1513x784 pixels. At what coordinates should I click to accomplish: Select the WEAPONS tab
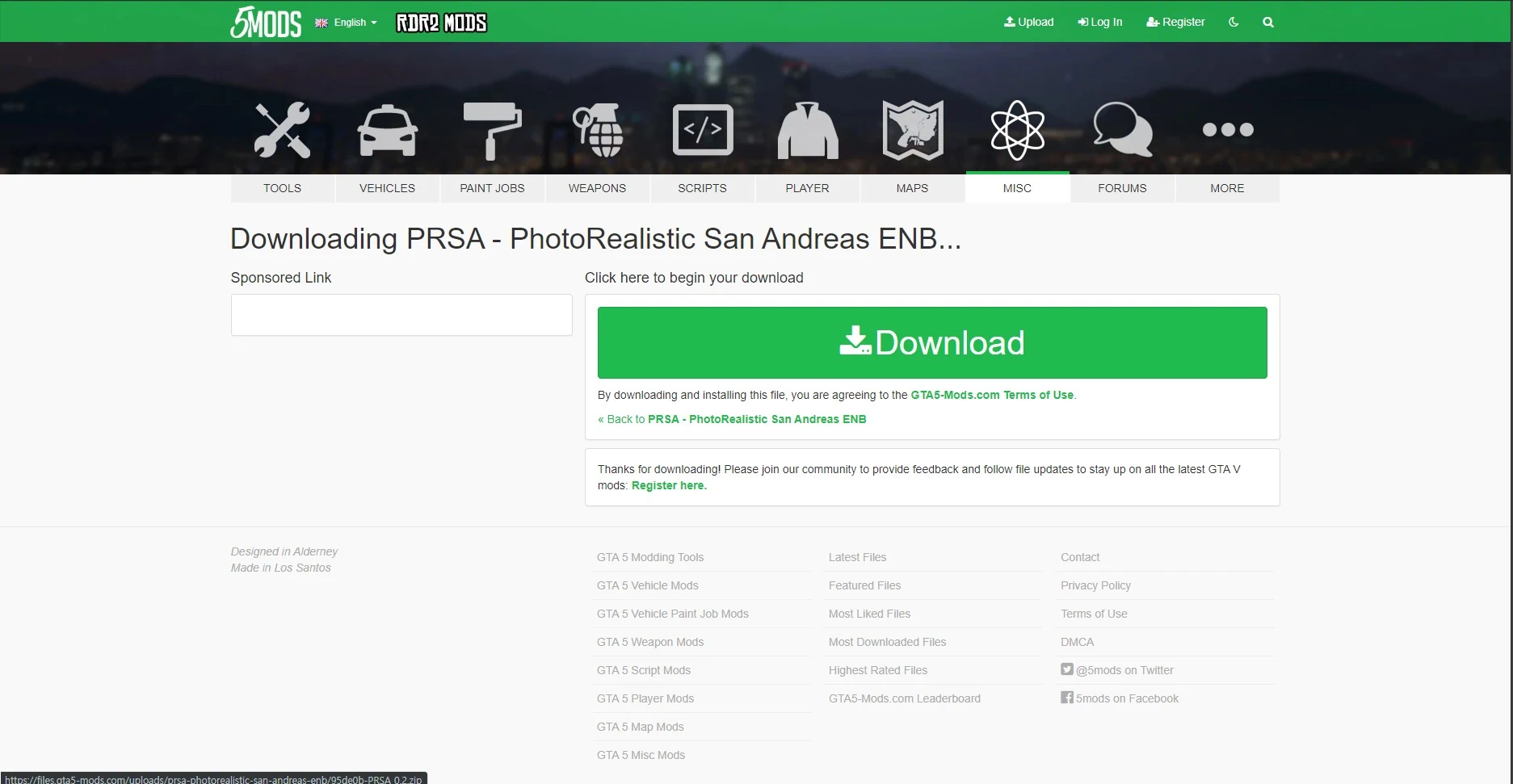click(597, 188)
